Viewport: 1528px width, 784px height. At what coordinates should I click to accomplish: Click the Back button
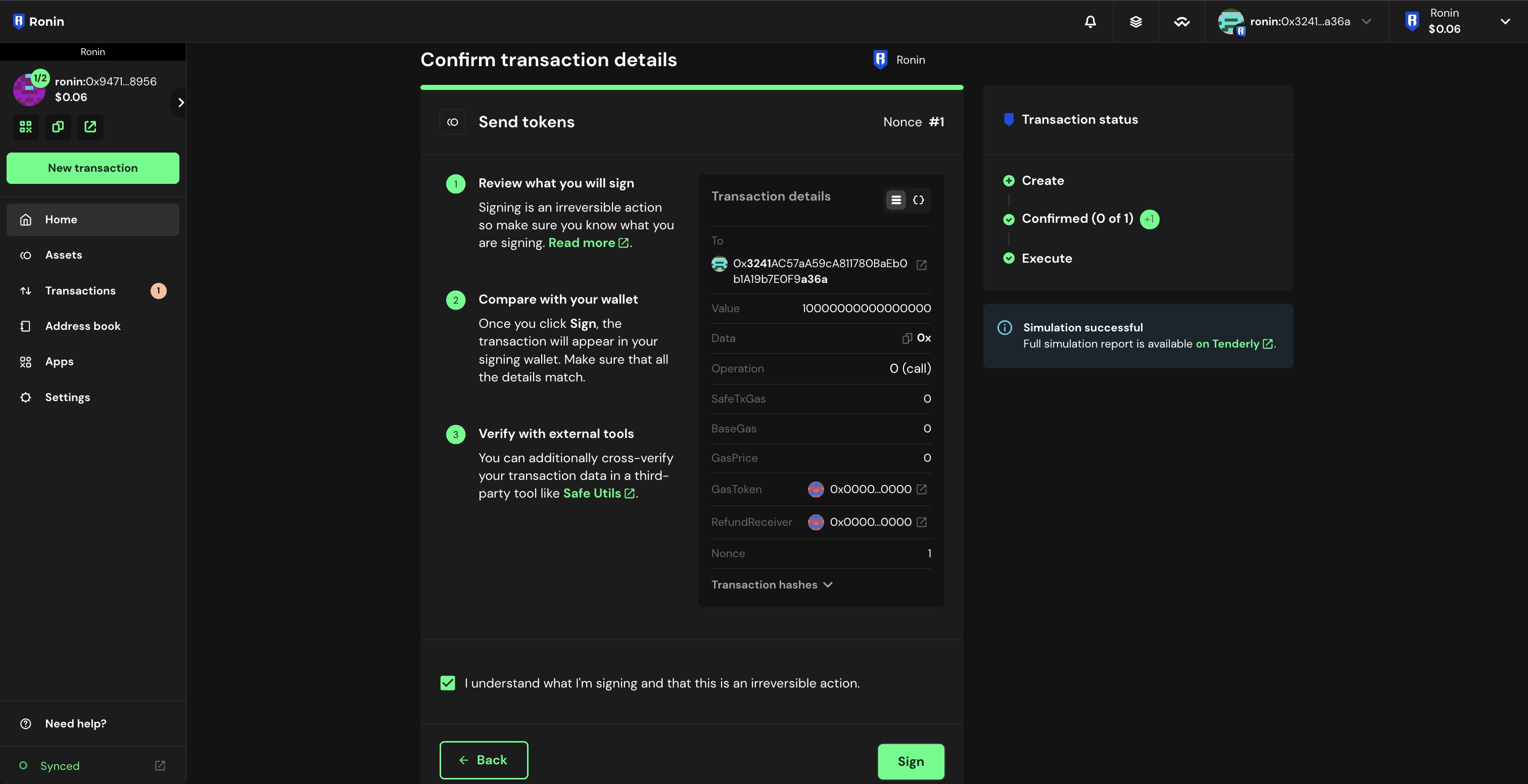point(484,760)
